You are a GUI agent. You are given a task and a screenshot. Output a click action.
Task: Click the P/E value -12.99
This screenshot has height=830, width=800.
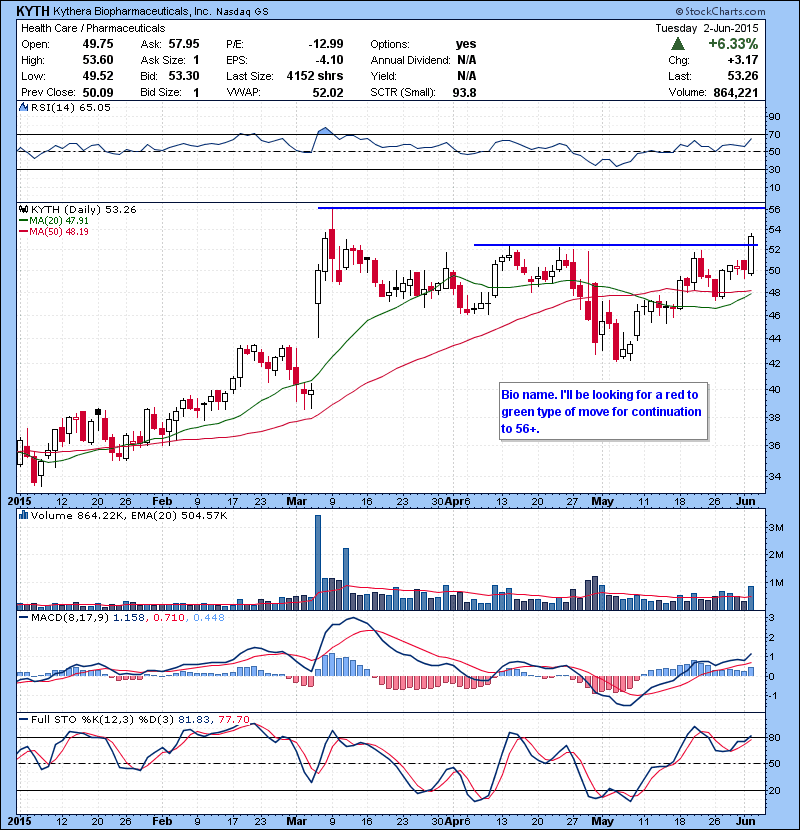(x=326, y=44)
